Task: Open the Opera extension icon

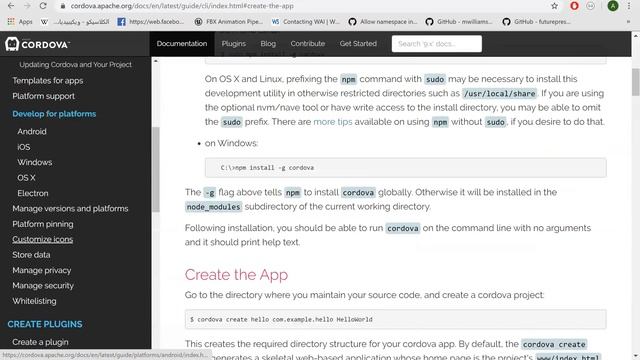Action: [x=574, y=6]
